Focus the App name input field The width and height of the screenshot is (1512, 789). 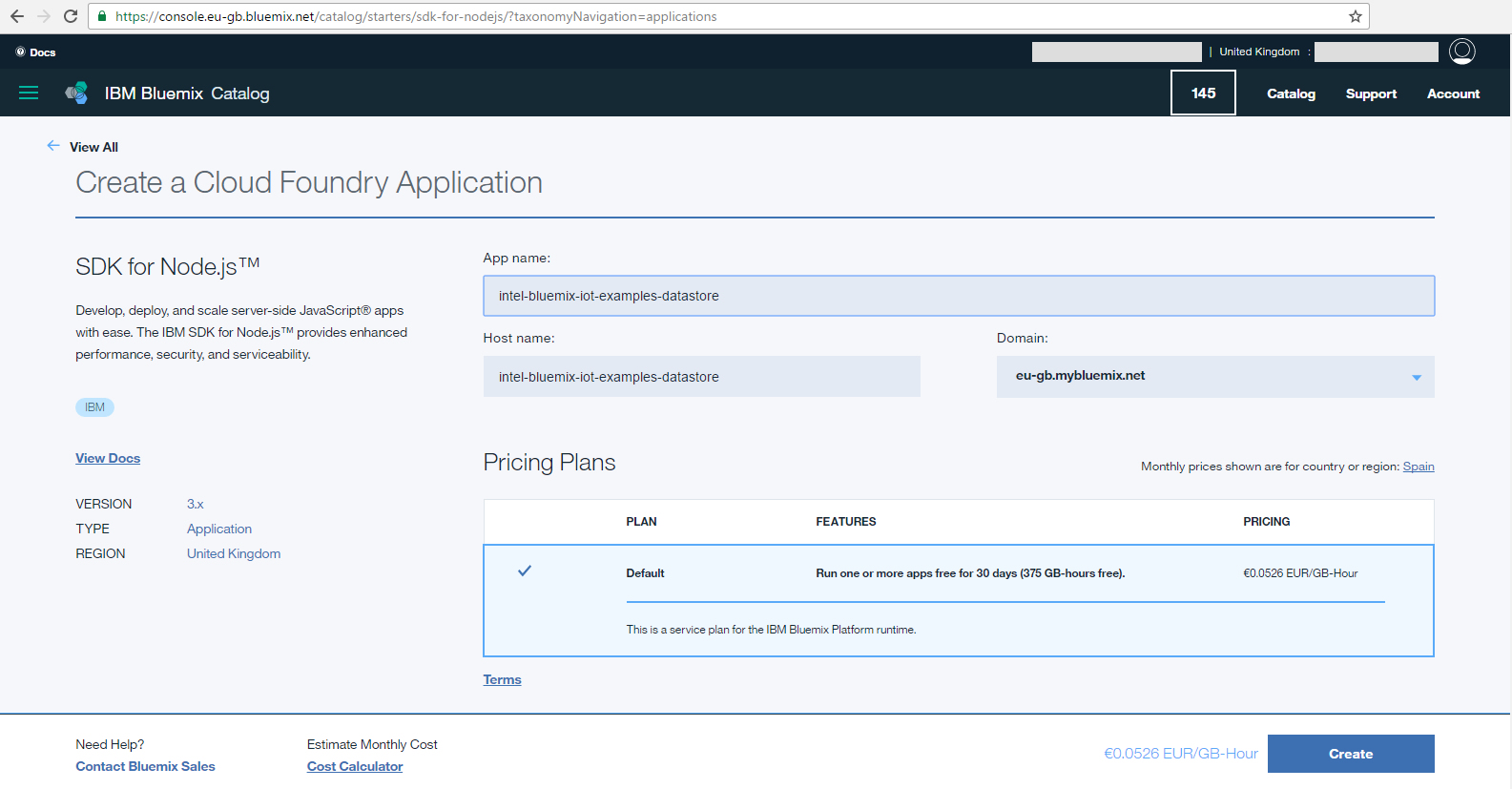pyautogui.click(x=959, y=296)
